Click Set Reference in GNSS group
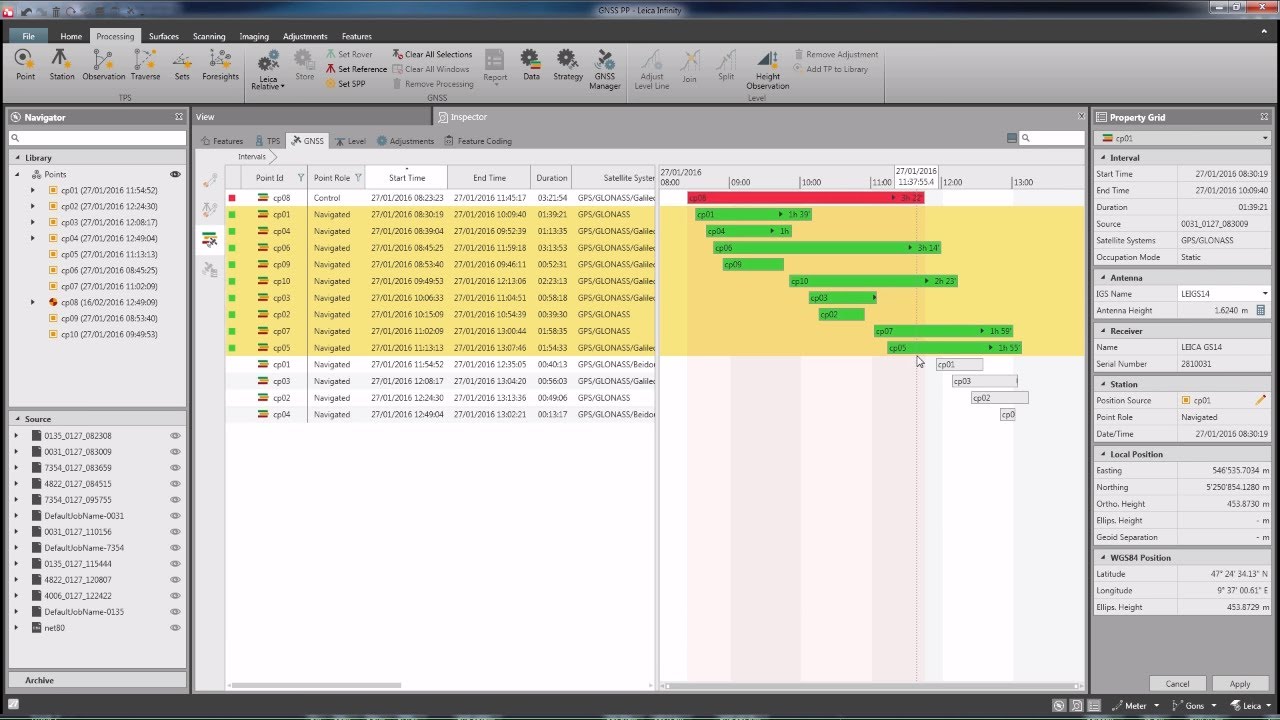Image resolution: width=1280 pixels, height=720 pixels. [x=356, y=69]
